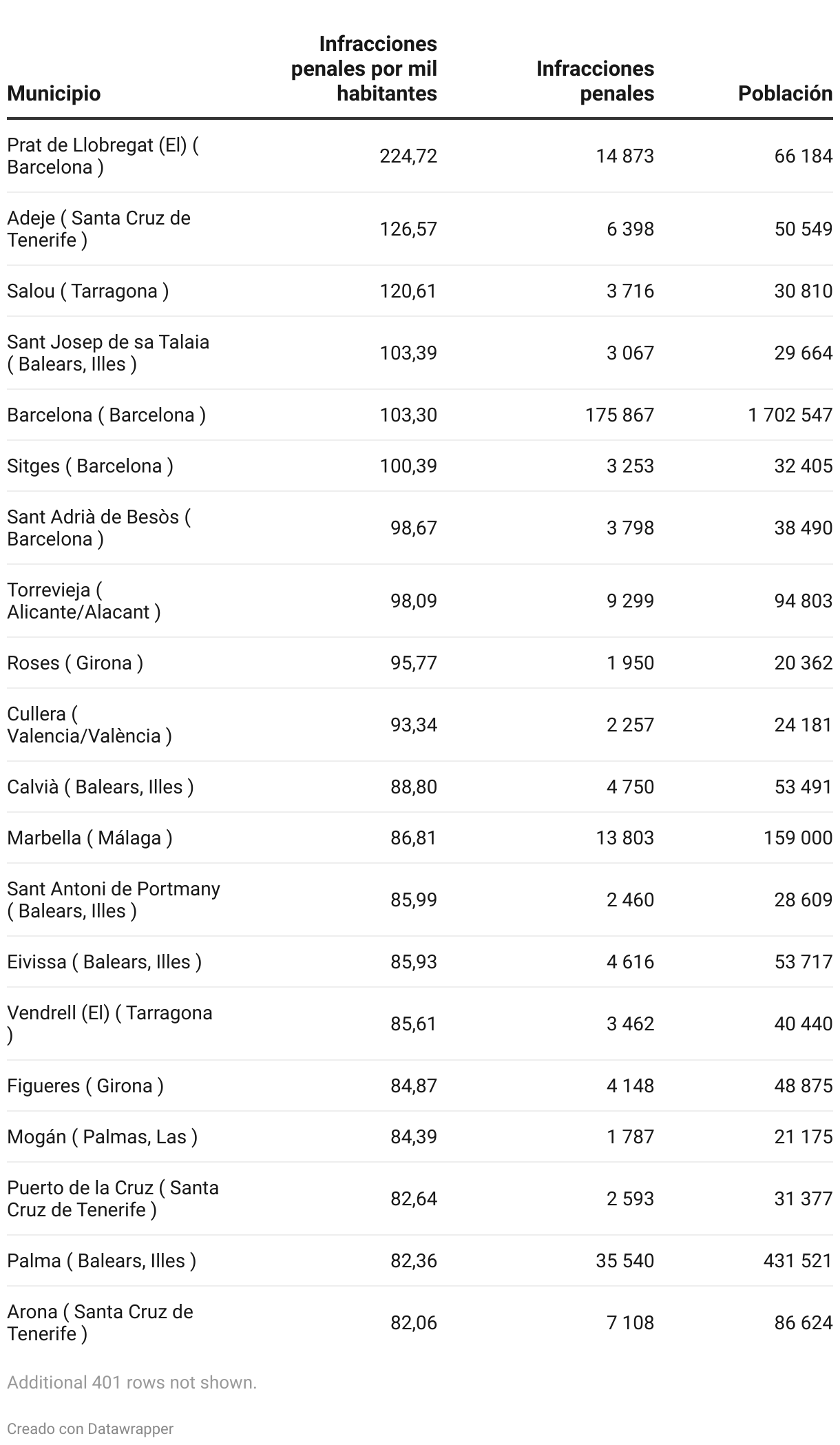Image resolution: width=840 pixels, height=1445 pixels.
Task: Select the Roses (Girona) row name
Action: tap(75, 663)
